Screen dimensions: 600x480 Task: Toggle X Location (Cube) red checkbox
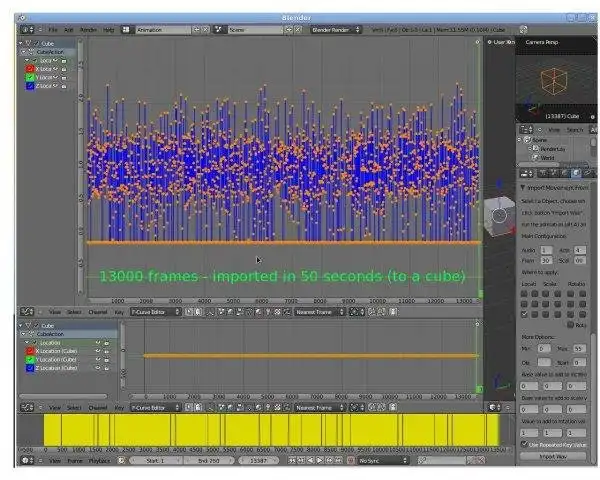pyautogui.click(x=29, y=351)
